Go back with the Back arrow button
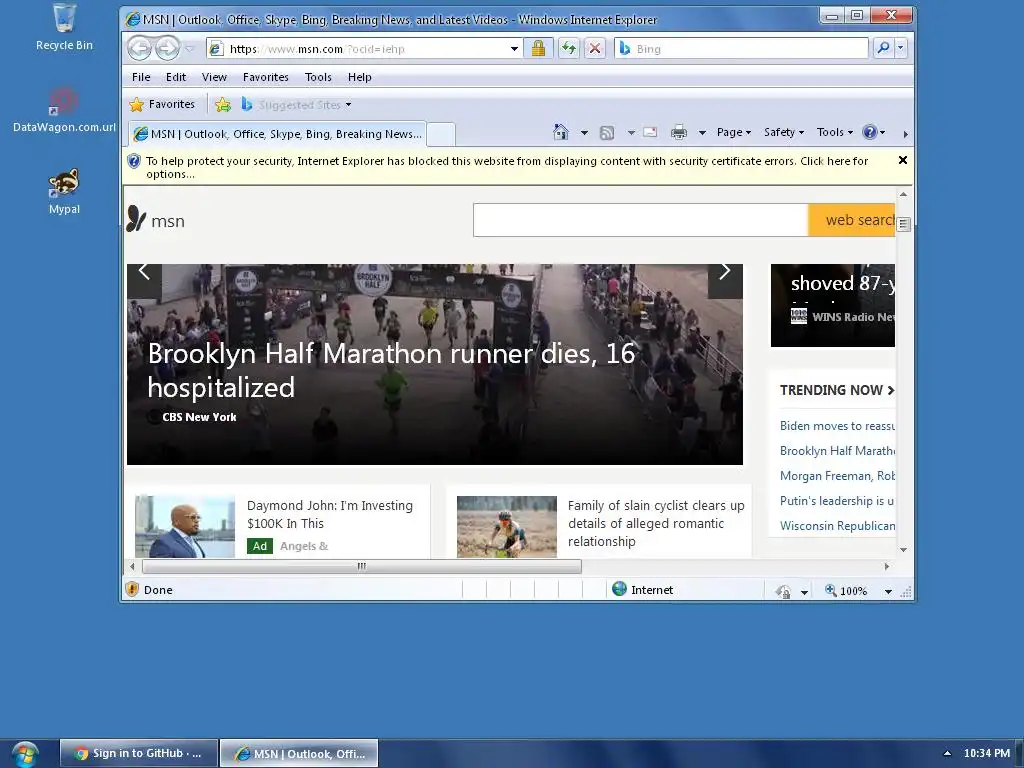Image resolution: width=1024 pixels, height=768 pixels. click(139, 48)
